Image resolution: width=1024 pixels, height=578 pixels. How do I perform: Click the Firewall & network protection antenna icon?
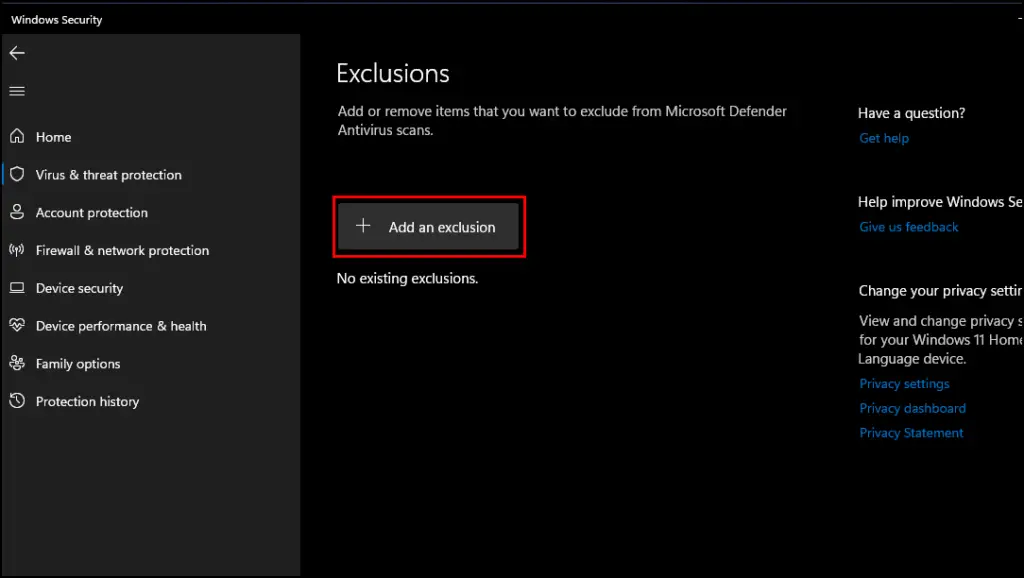point(17,250)
